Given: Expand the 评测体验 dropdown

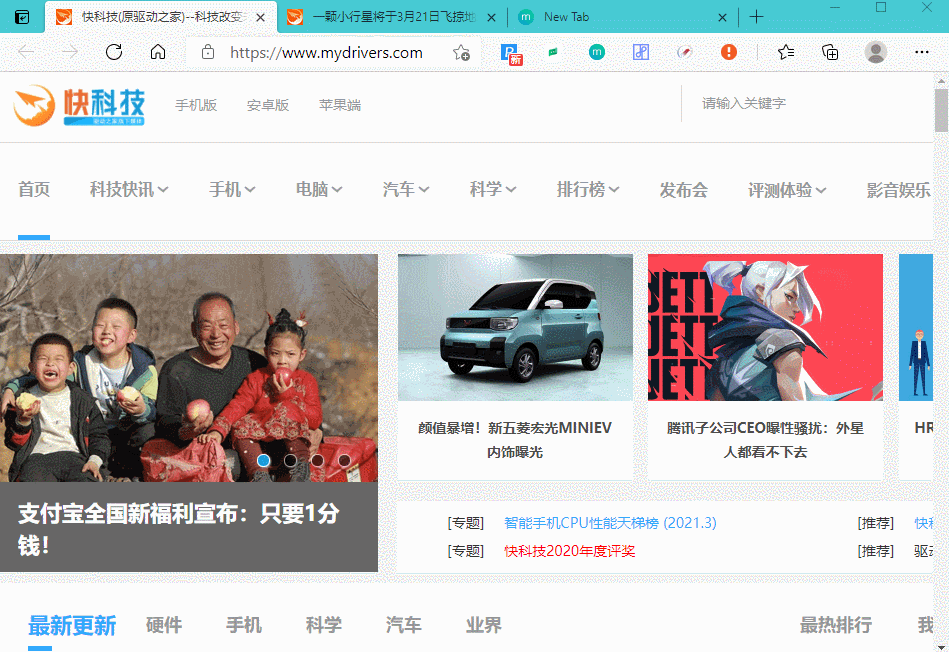Looking at the screenshot, I should click(x=787, y=189).
